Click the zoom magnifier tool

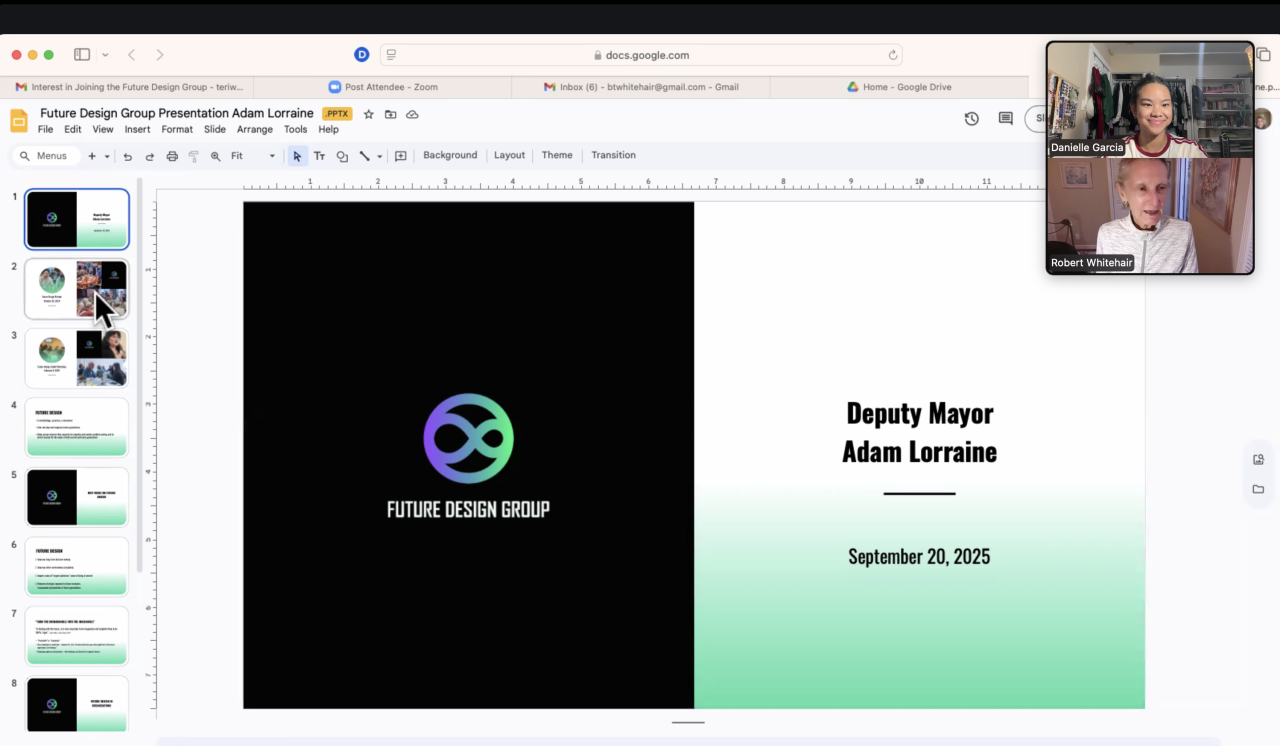pyautogui.click(x=216, y=156)
